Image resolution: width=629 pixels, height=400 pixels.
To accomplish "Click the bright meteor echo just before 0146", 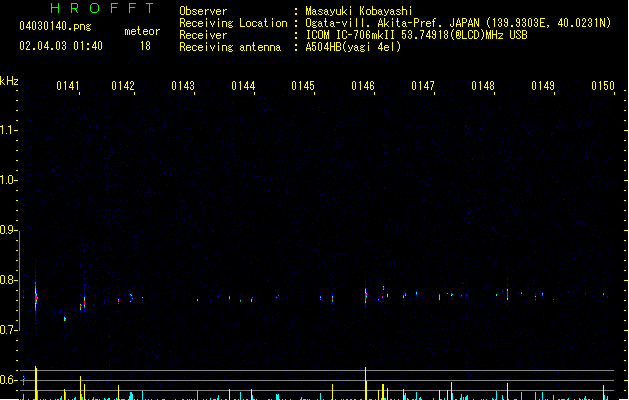I will pos(365,296).
